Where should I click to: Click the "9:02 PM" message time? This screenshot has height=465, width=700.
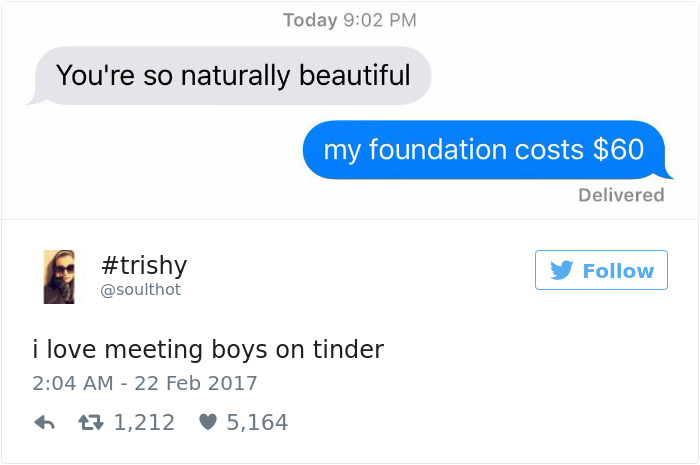[x=380, y=20]
